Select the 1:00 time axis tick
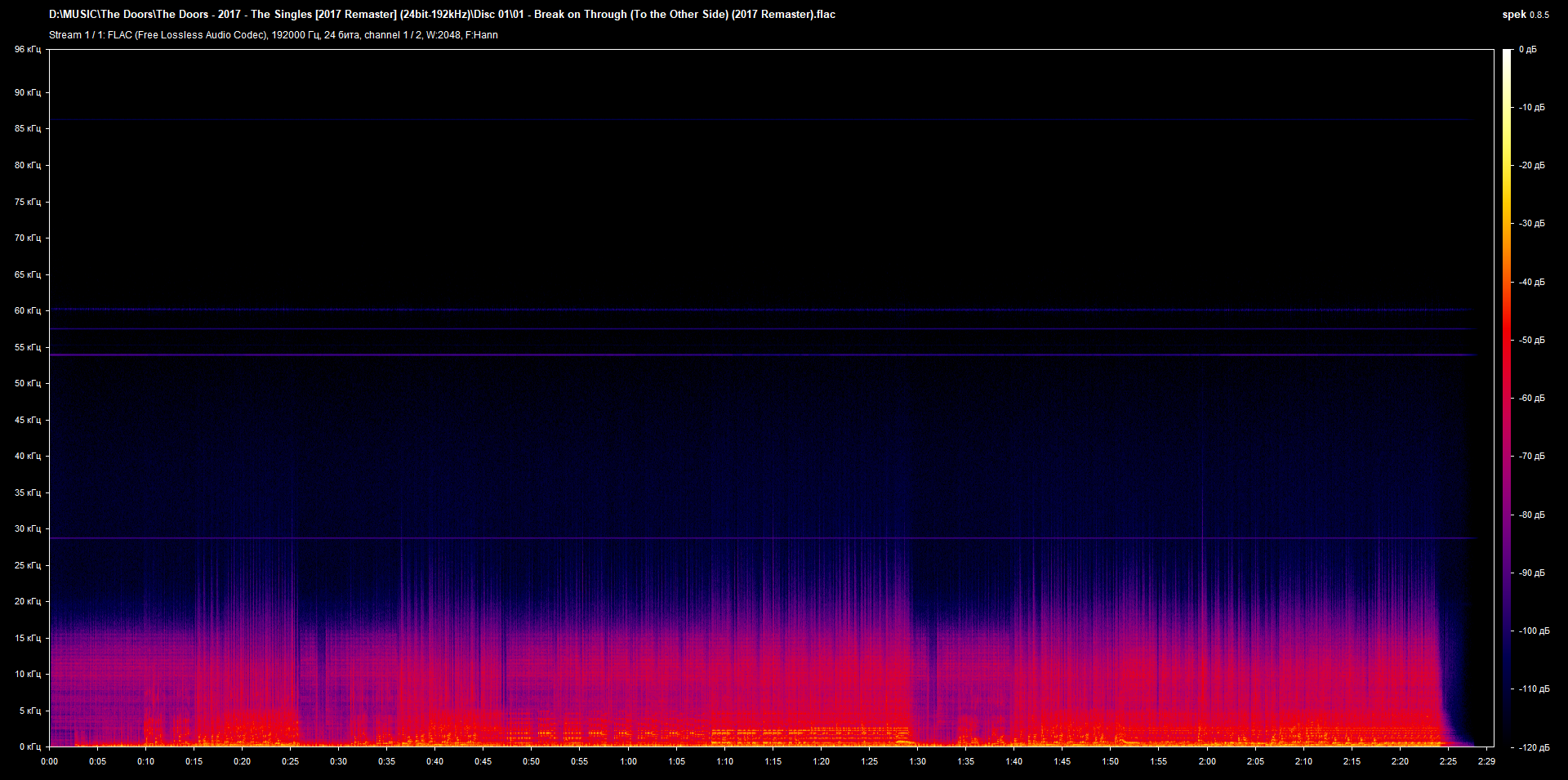Image resolution: width=1568 pixels, height=780 pixels. point(628,761)
